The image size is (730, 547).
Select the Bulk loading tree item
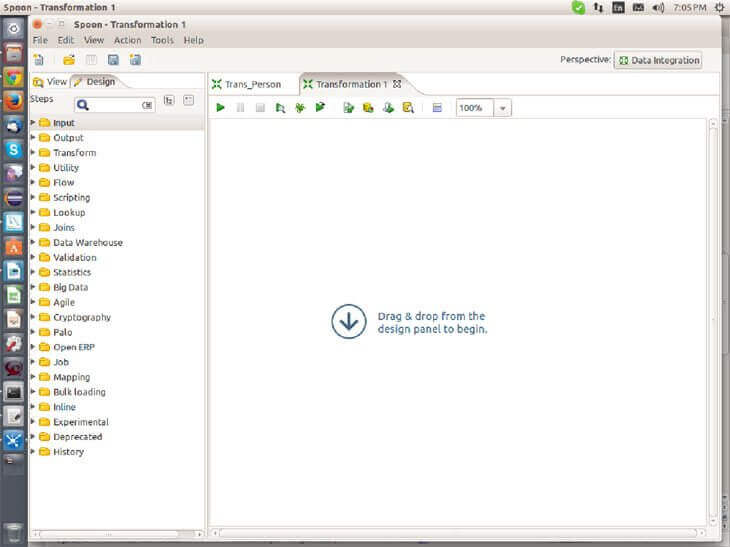pos(79,392)
